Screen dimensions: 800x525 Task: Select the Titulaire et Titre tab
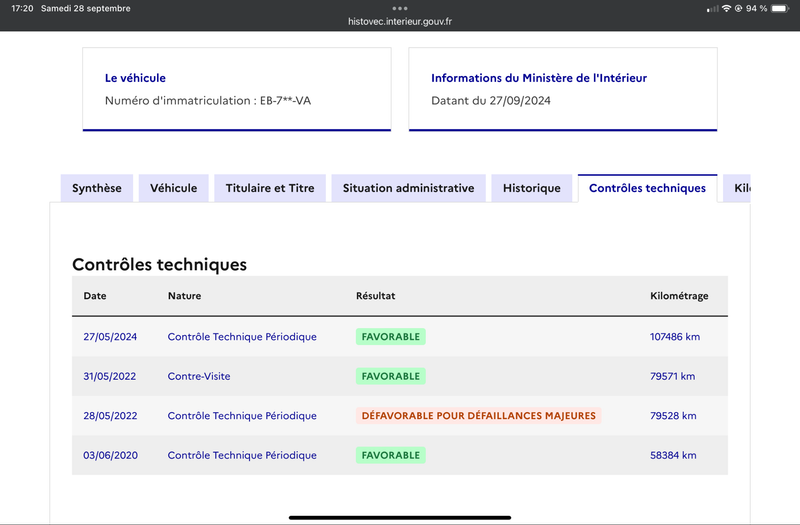click(x=270, y=188)
